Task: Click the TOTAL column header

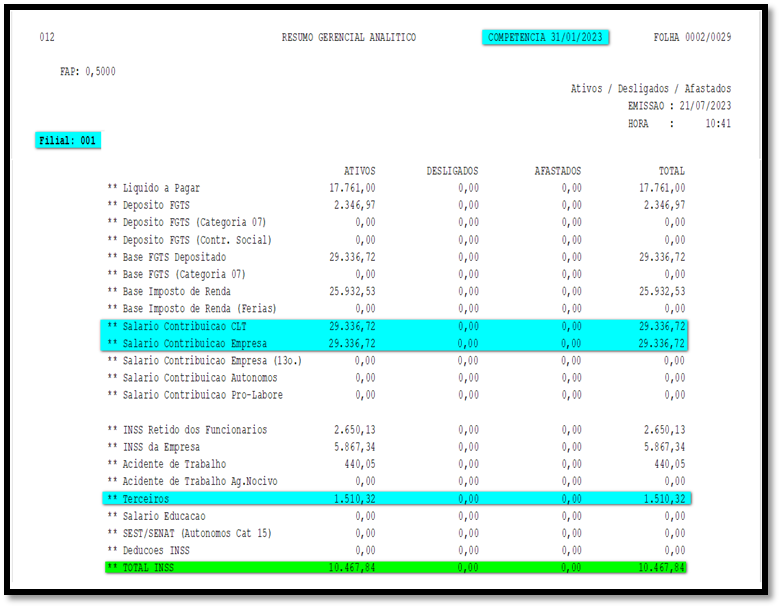Action: 671,171
